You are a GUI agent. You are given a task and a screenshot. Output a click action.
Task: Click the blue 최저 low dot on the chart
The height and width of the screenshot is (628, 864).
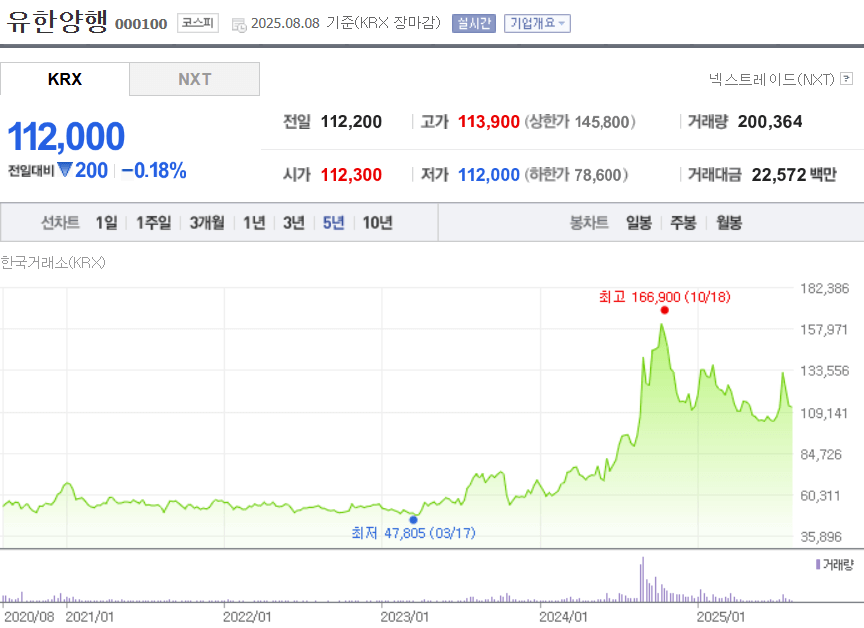click(413, 519)
